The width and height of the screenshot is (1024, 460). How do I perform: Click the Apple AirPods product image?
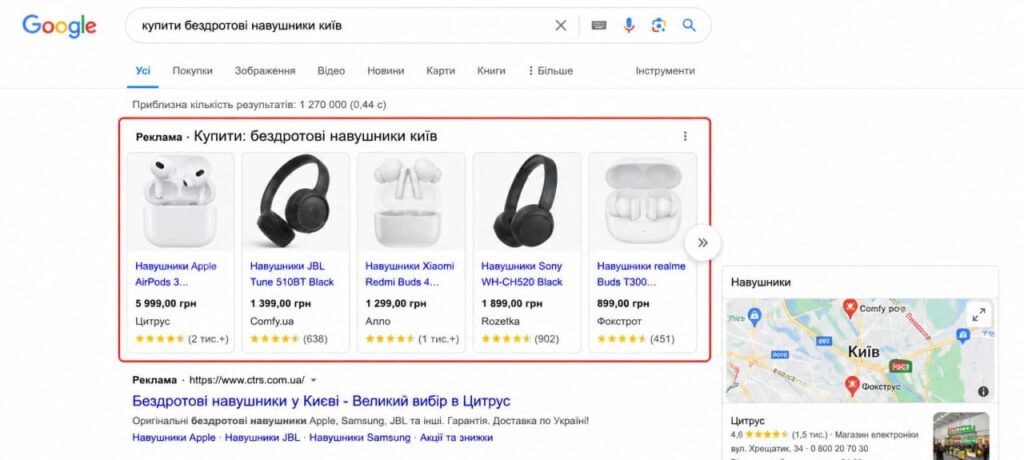180,203
